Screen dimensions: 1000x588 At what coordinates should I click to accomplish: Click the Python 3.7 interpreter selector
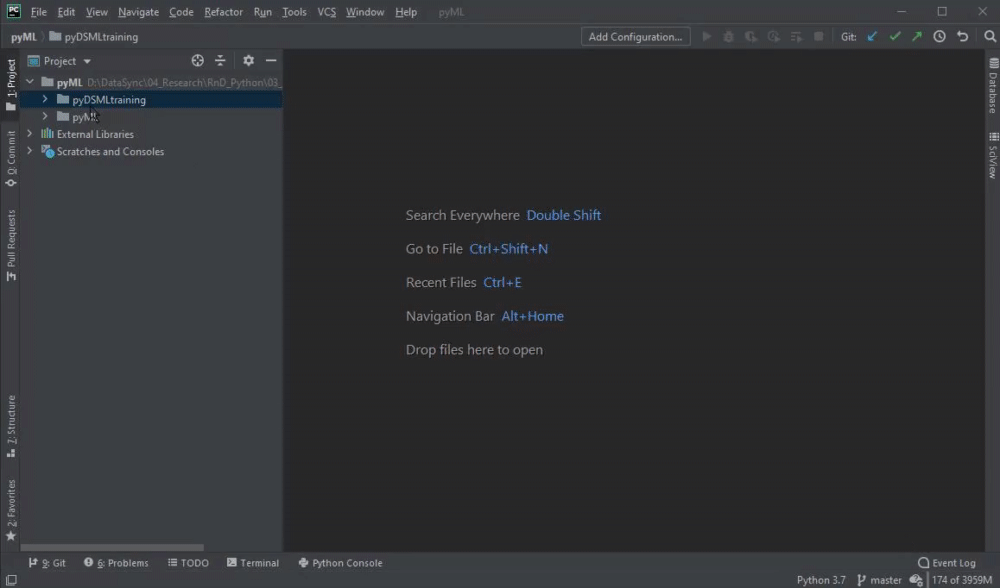point(821,580)
